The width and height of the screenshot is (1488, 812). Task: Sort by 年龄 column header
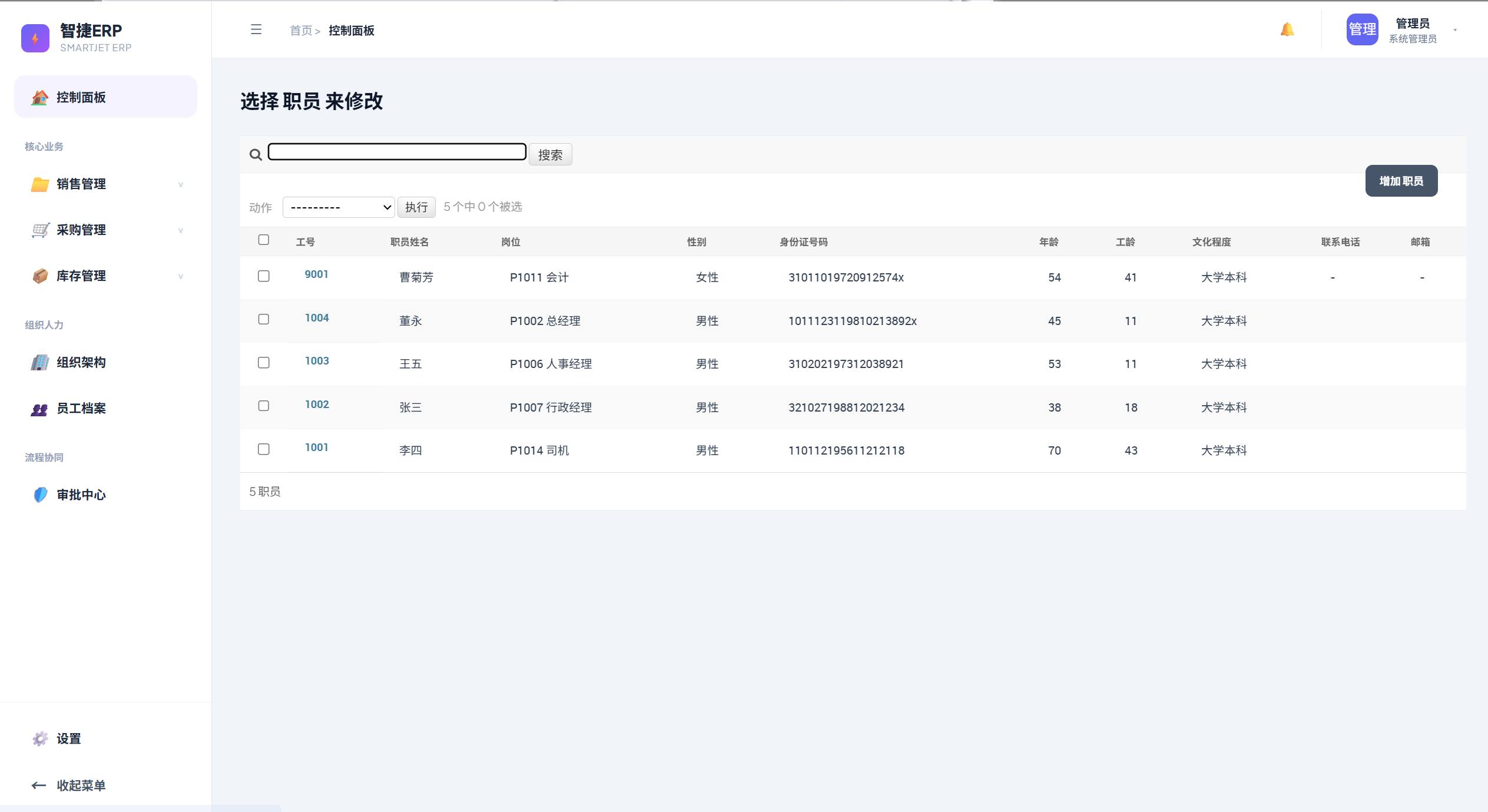click(1049, 242)
